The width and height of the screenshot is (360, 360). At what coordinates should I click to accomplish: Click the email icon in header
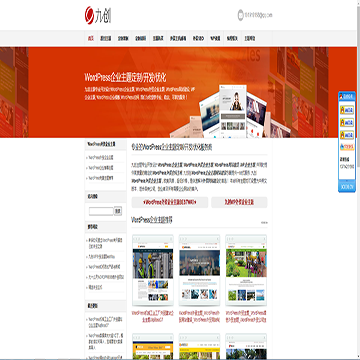pyautogui.click(x=241, y=15)
